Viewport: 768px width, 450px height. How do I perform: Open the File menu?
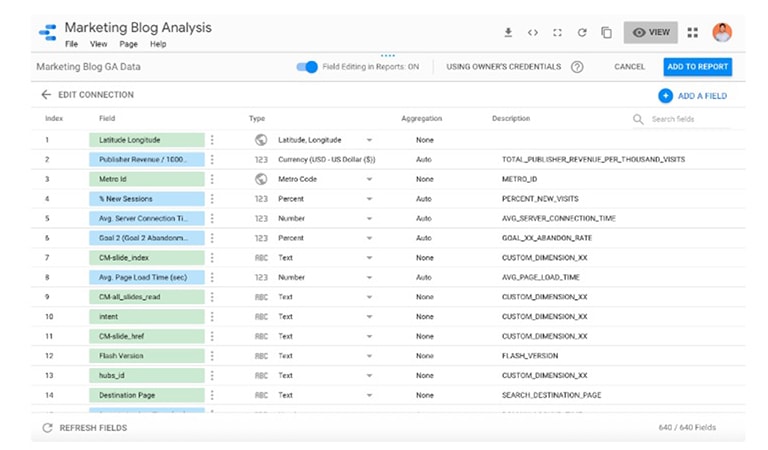point(72,44)
